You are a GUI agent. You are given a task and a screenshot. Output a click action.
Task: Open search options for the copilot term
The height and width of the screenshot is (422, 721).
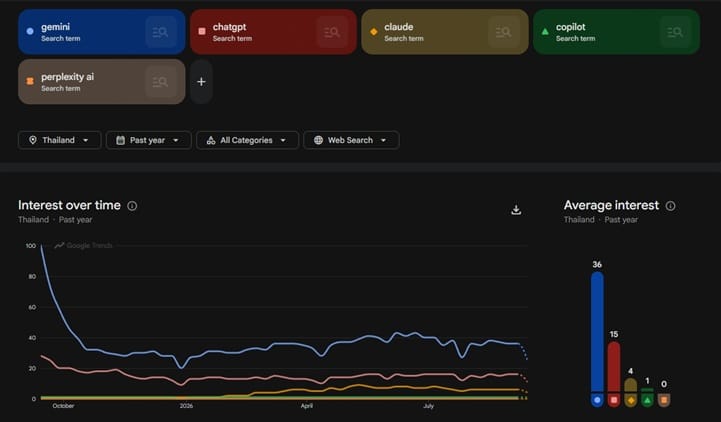(675, 32)
